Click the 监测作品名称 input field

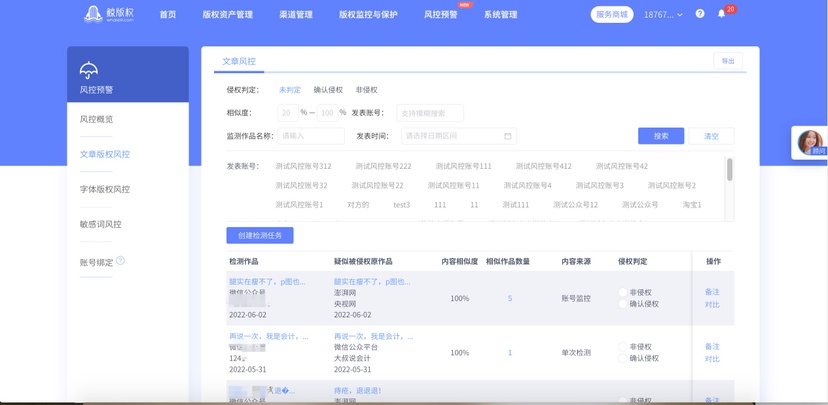(311, 136)
